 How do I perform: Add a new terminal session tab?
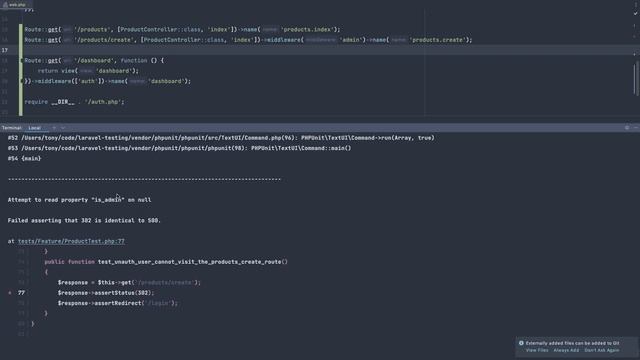click(x=54, y=128)
